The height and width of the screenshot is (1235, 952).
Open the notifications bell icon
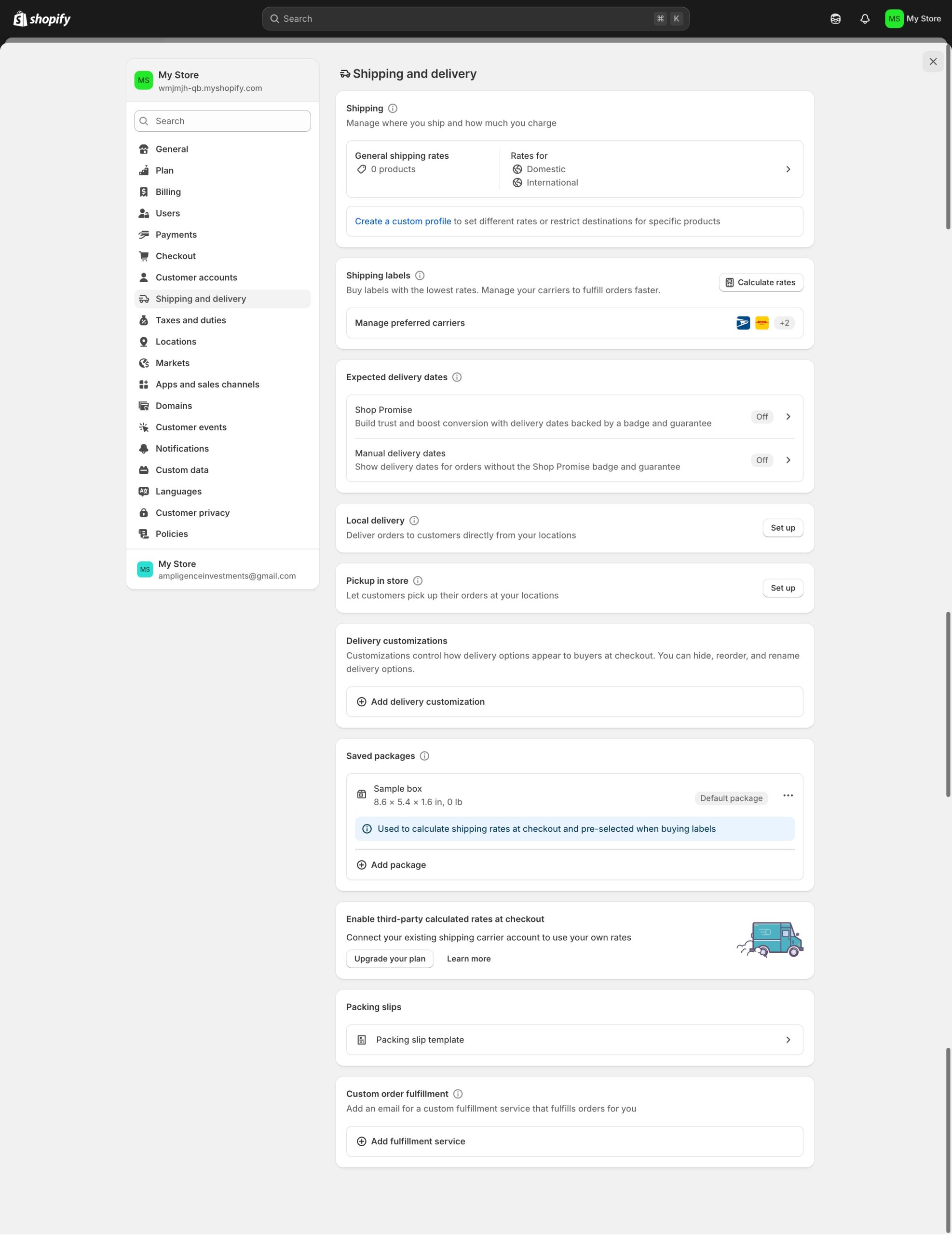(x=864, y=19)
